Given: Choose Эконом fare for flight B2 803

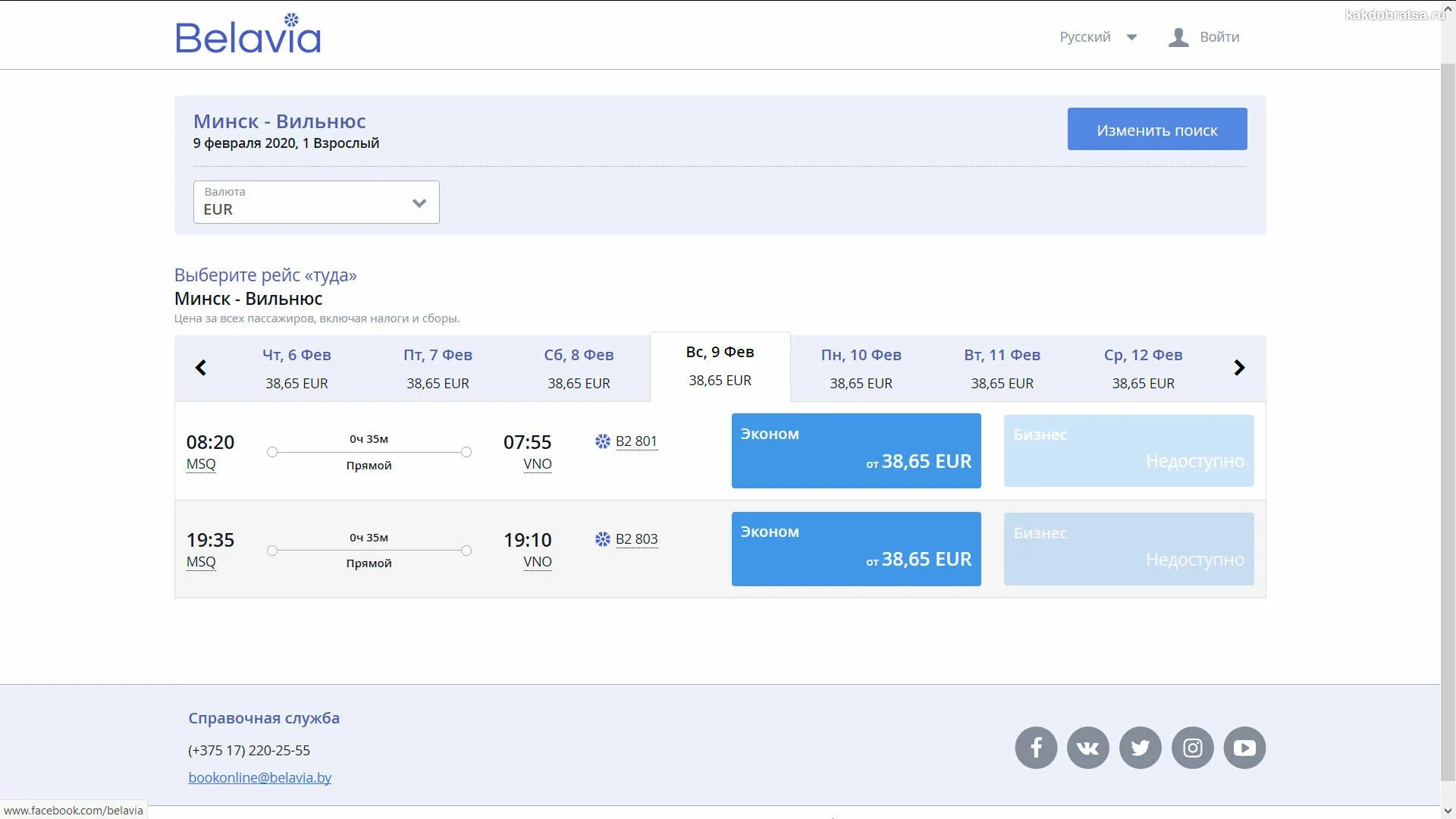Looking at the screenshot, I should click(855, 549).
